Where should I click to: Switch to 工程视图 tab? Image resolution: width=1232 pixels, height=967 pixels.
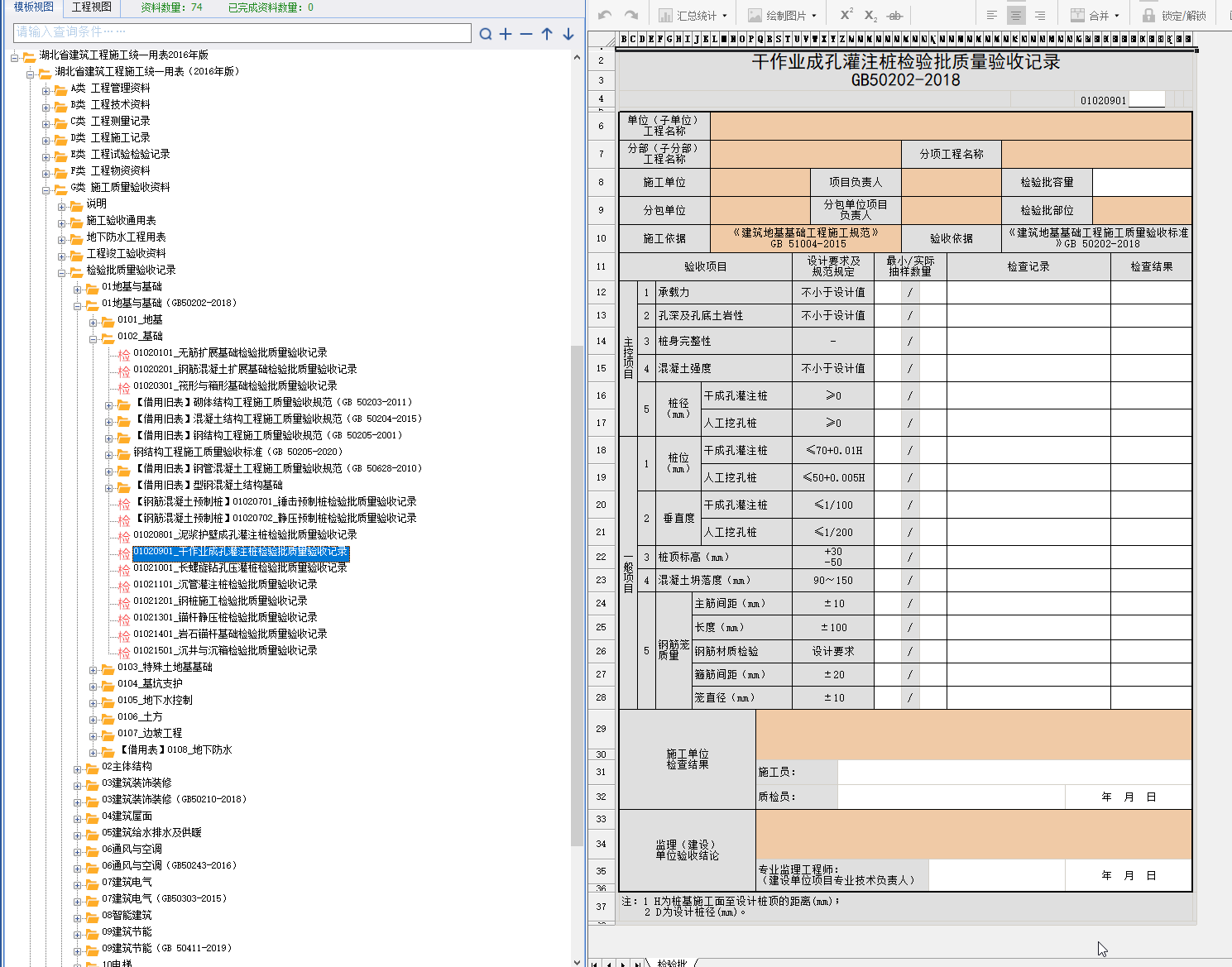coord(91,7)
